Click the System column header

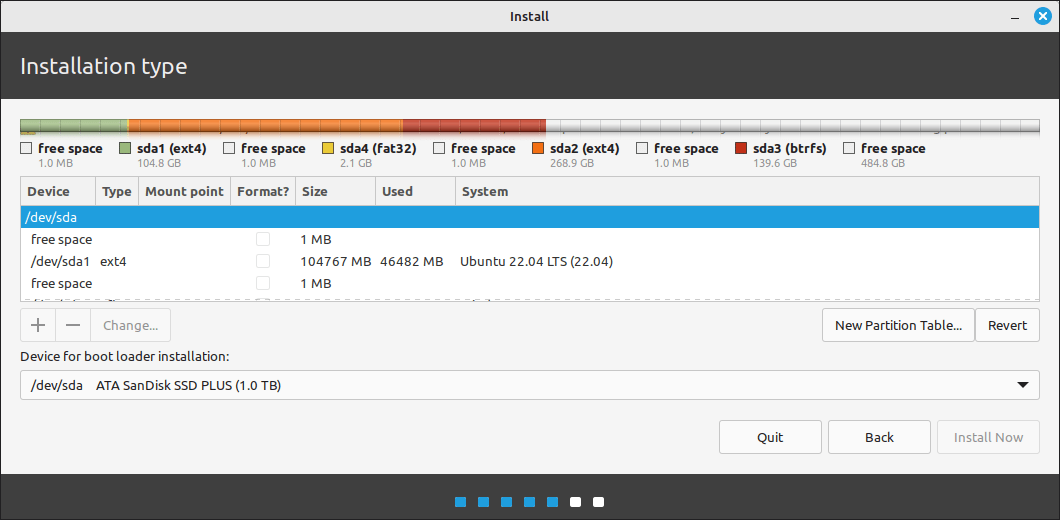pos(747,191)
